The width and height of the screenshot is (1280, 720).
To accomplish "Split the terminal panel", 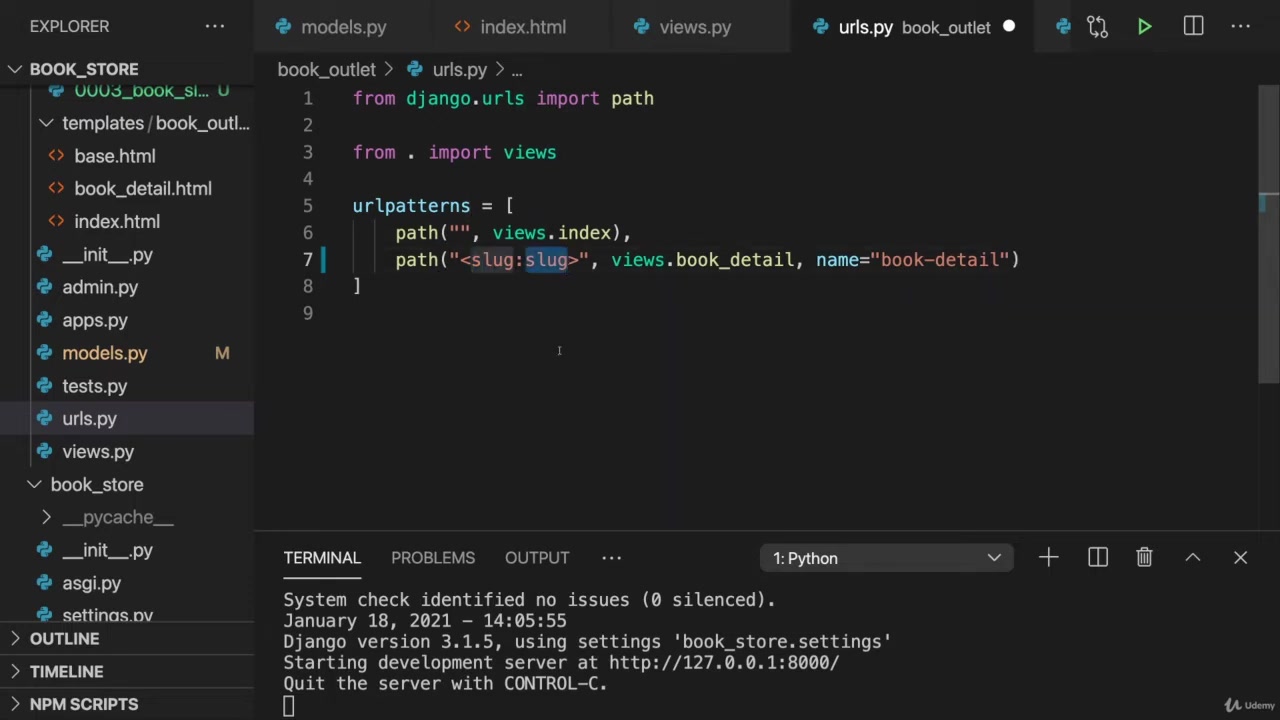I will click(1097, 558).
